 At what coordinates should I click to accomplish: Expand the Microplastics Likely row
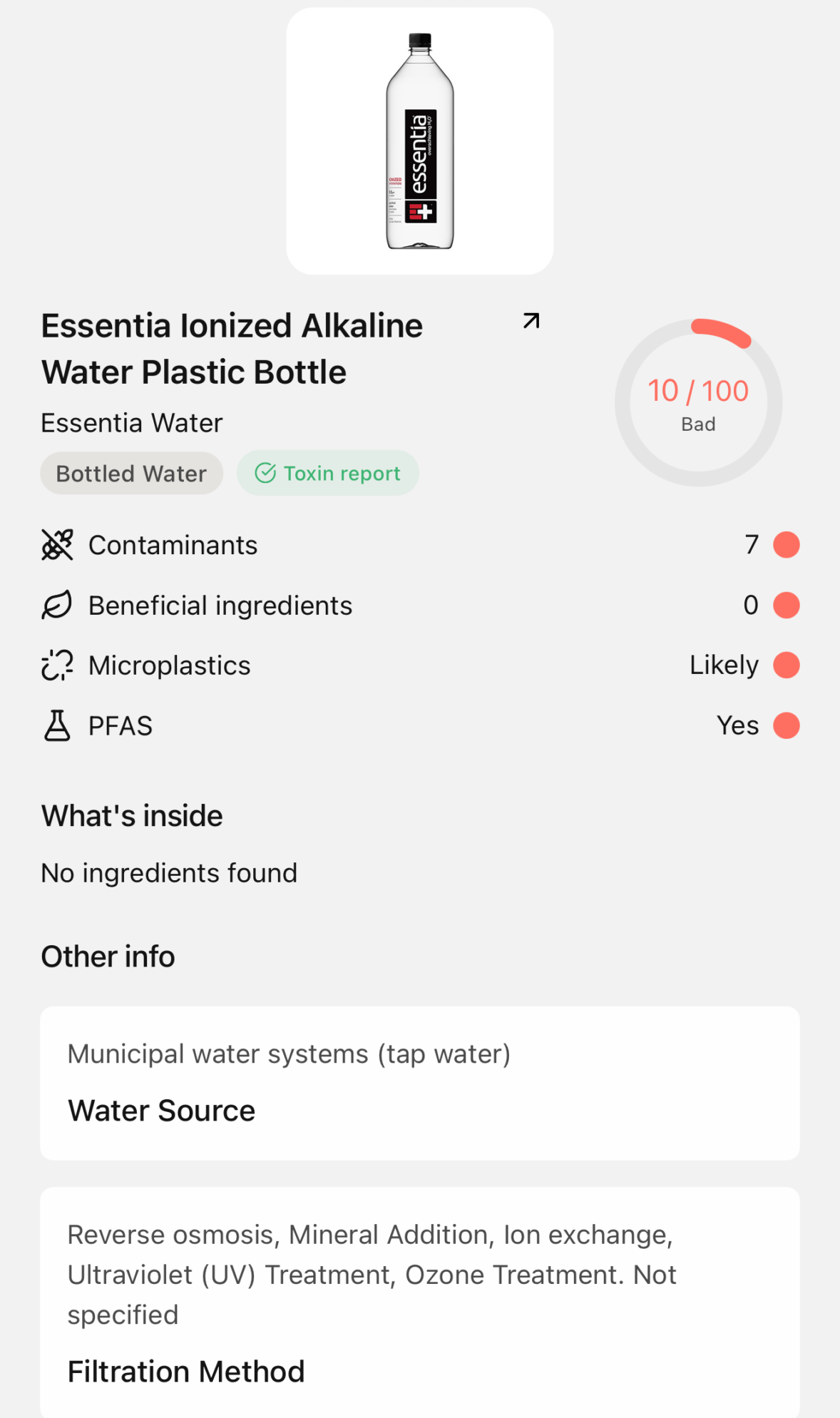[x=419, y=665]
